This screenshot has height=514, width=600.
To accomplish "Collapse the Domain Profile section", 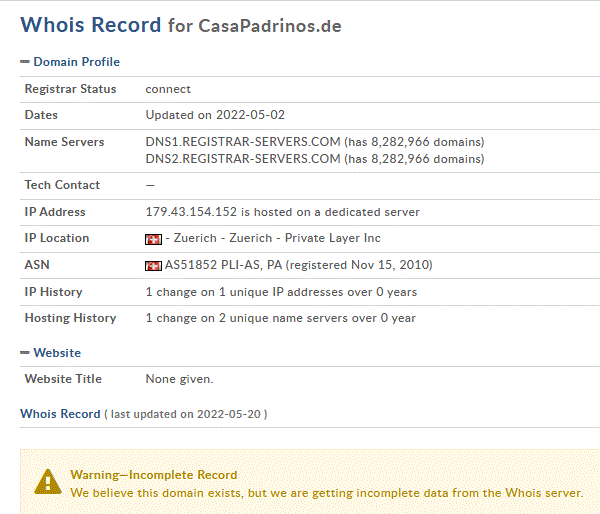I will click(25, 62).
